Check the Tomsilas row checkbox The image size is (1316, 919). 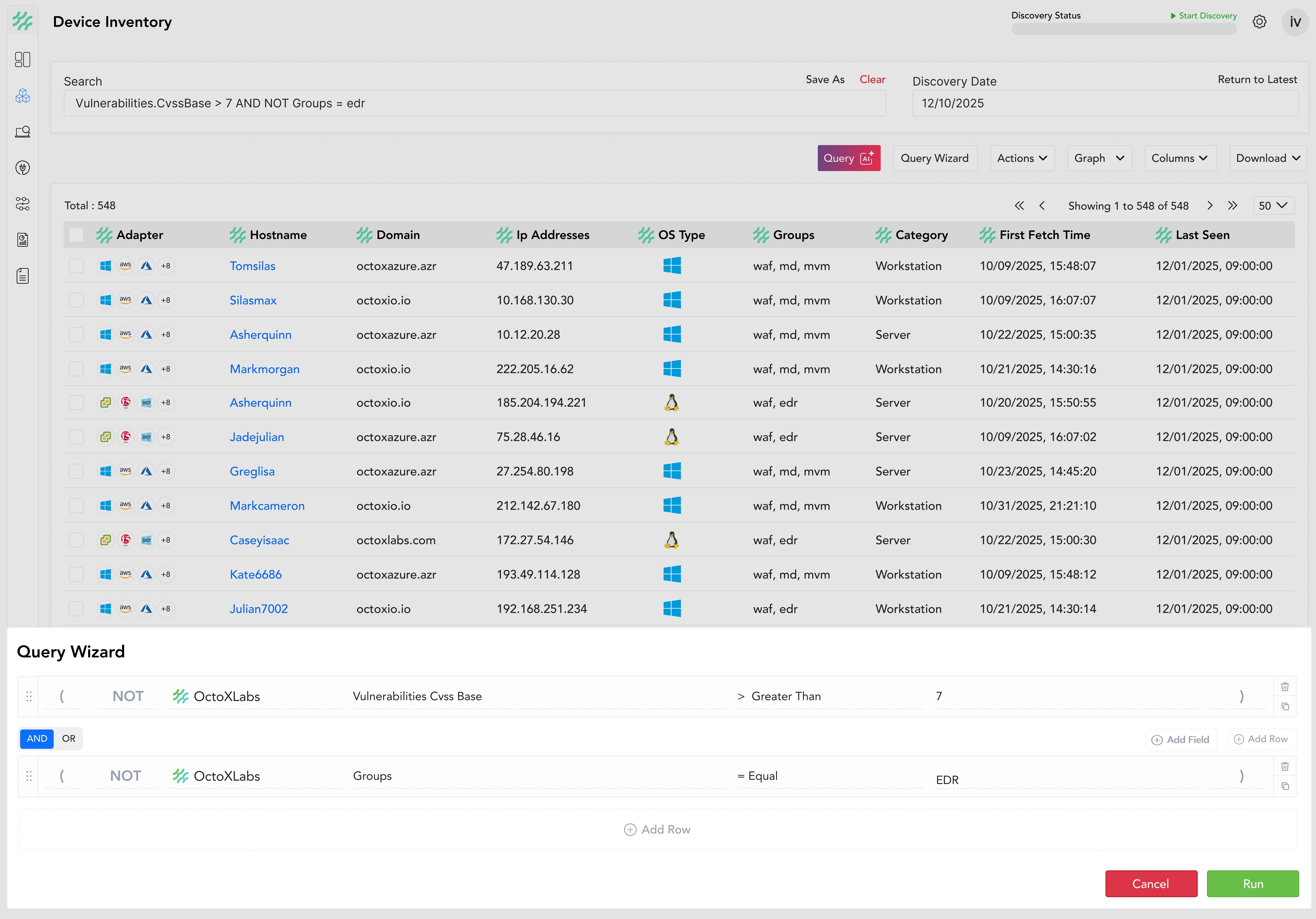tap(76, 266)
